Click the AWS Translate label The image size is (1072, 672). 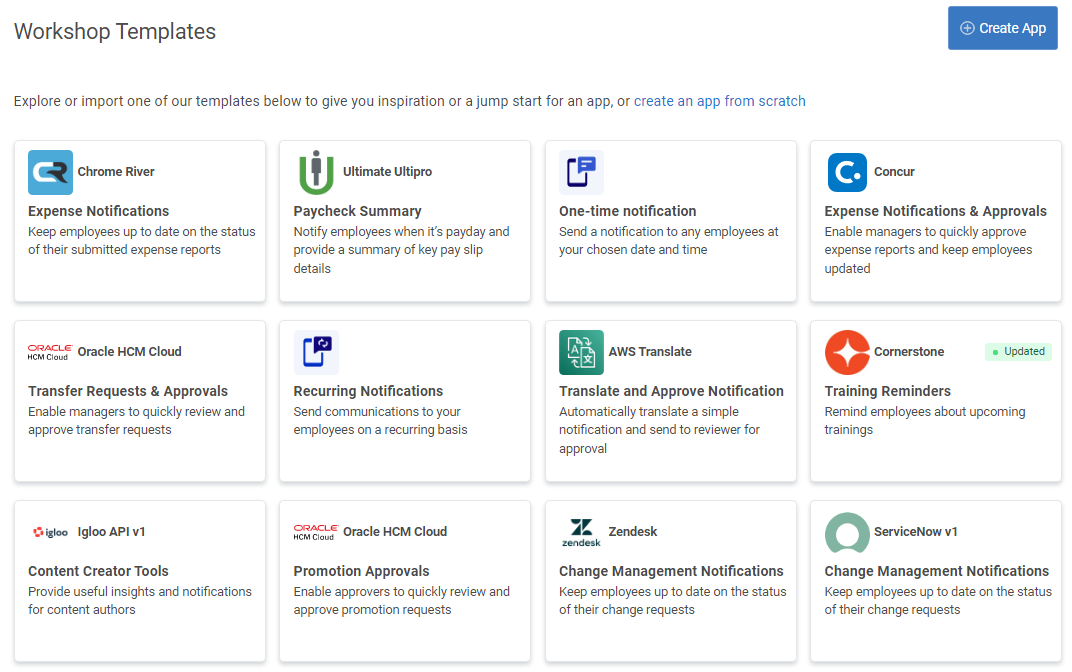coord(650,351)
